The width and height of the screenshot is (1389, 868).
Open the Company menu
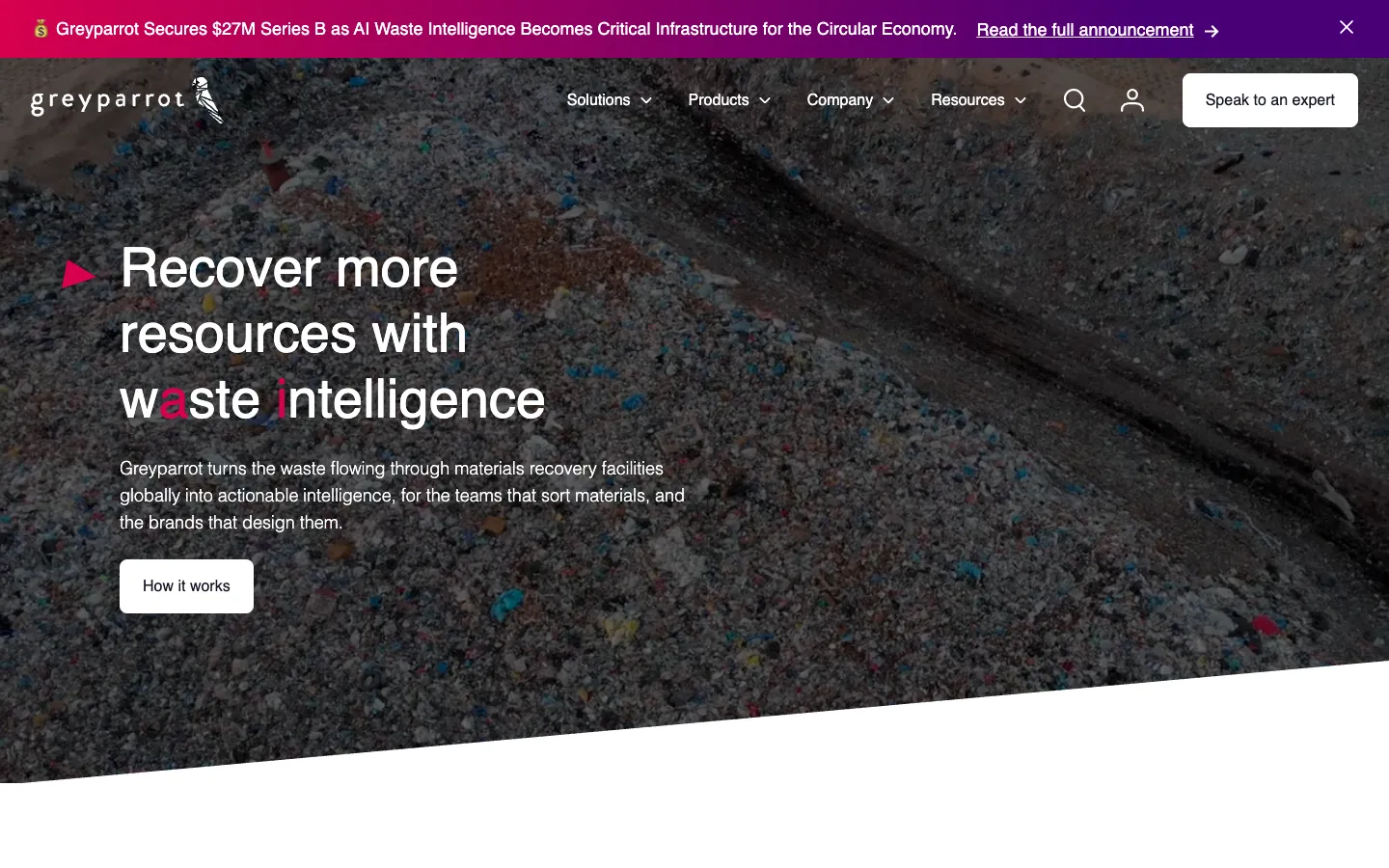[x=851, y=100]
